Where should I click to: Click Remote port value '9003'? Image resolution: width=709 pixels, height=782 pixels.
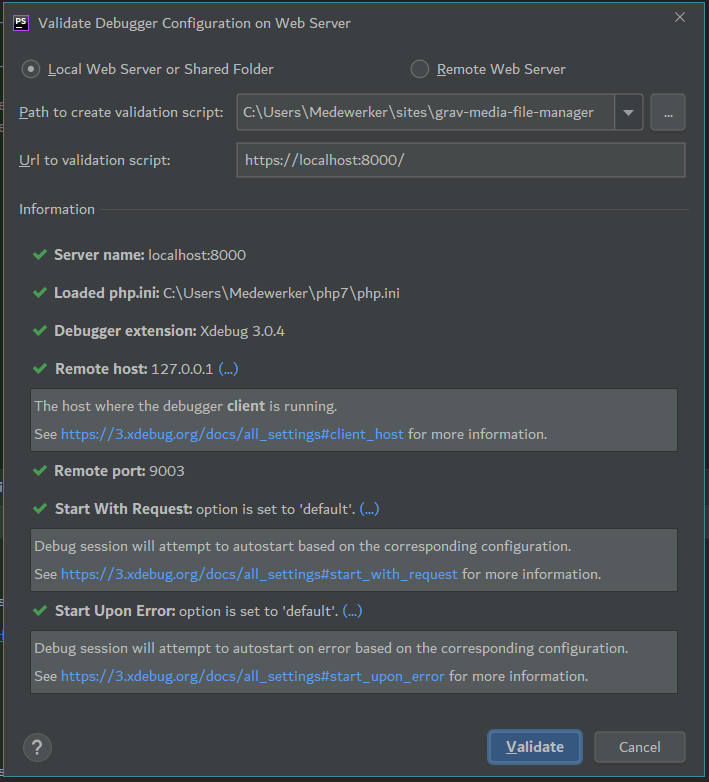(x=167, y=471)
